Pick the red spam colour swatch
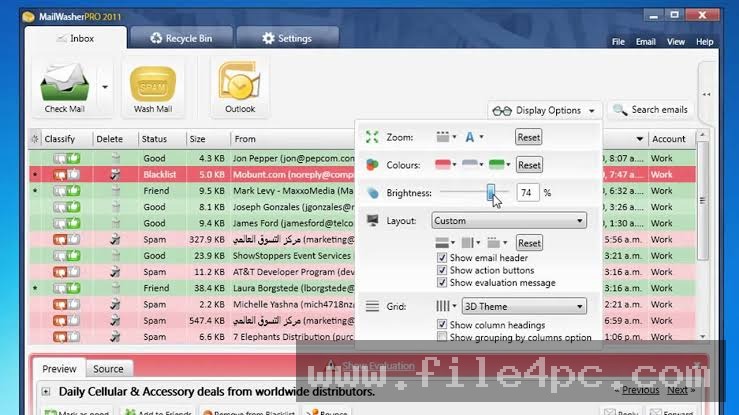The width and height of the screenshot is (739, 415). [445, 164]
